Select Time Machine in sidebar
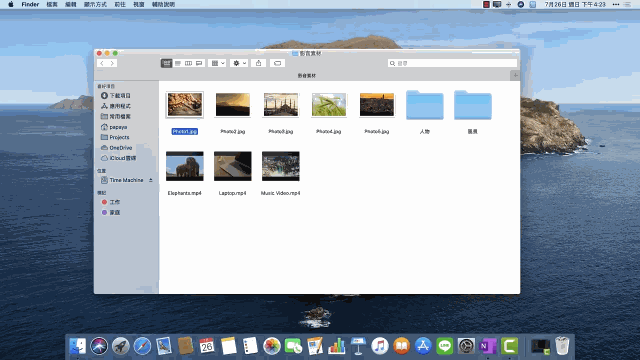 tap(122, 180)
